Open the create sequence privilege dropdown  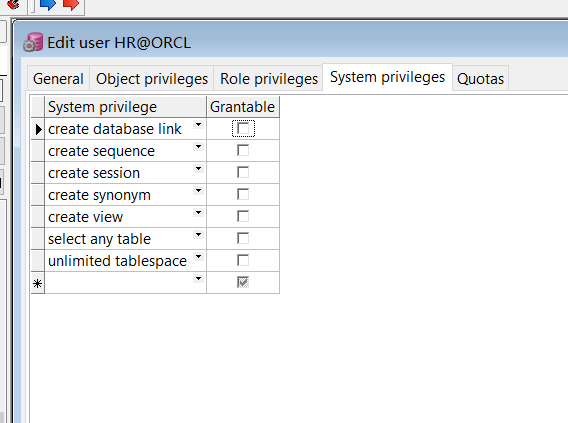point(198,147)
